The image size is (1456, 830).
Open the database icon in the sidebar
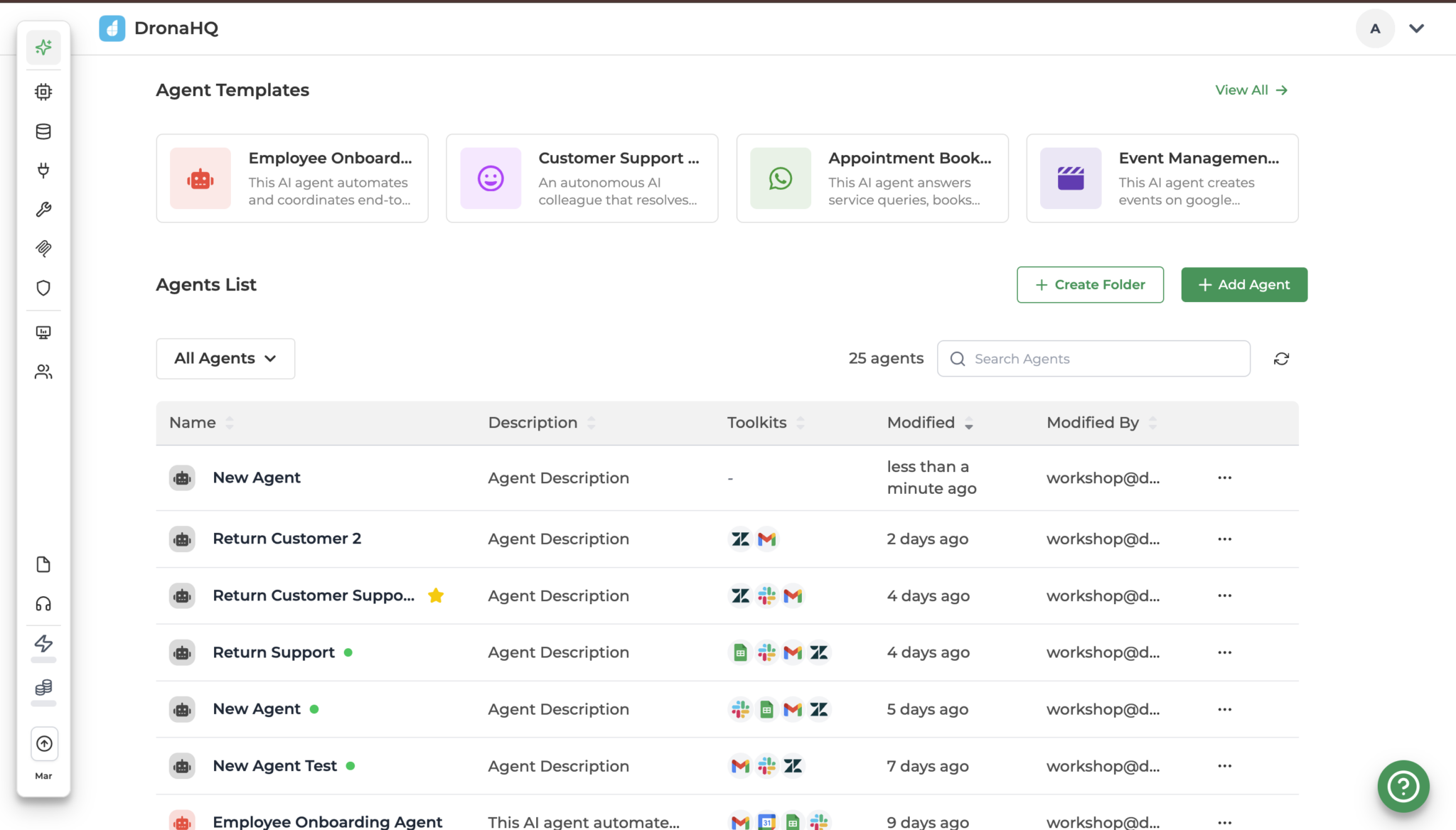(x=43, y=131)
